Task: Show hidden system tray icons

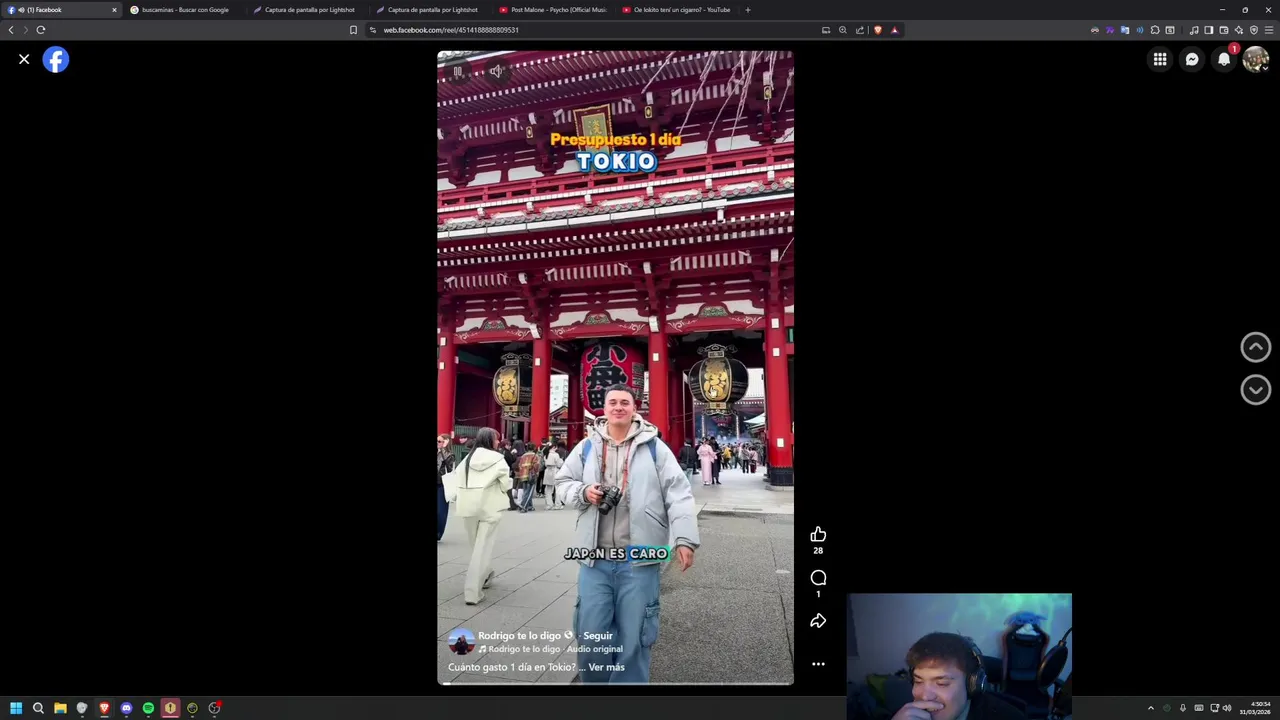Action: [x=1151, y=708]
